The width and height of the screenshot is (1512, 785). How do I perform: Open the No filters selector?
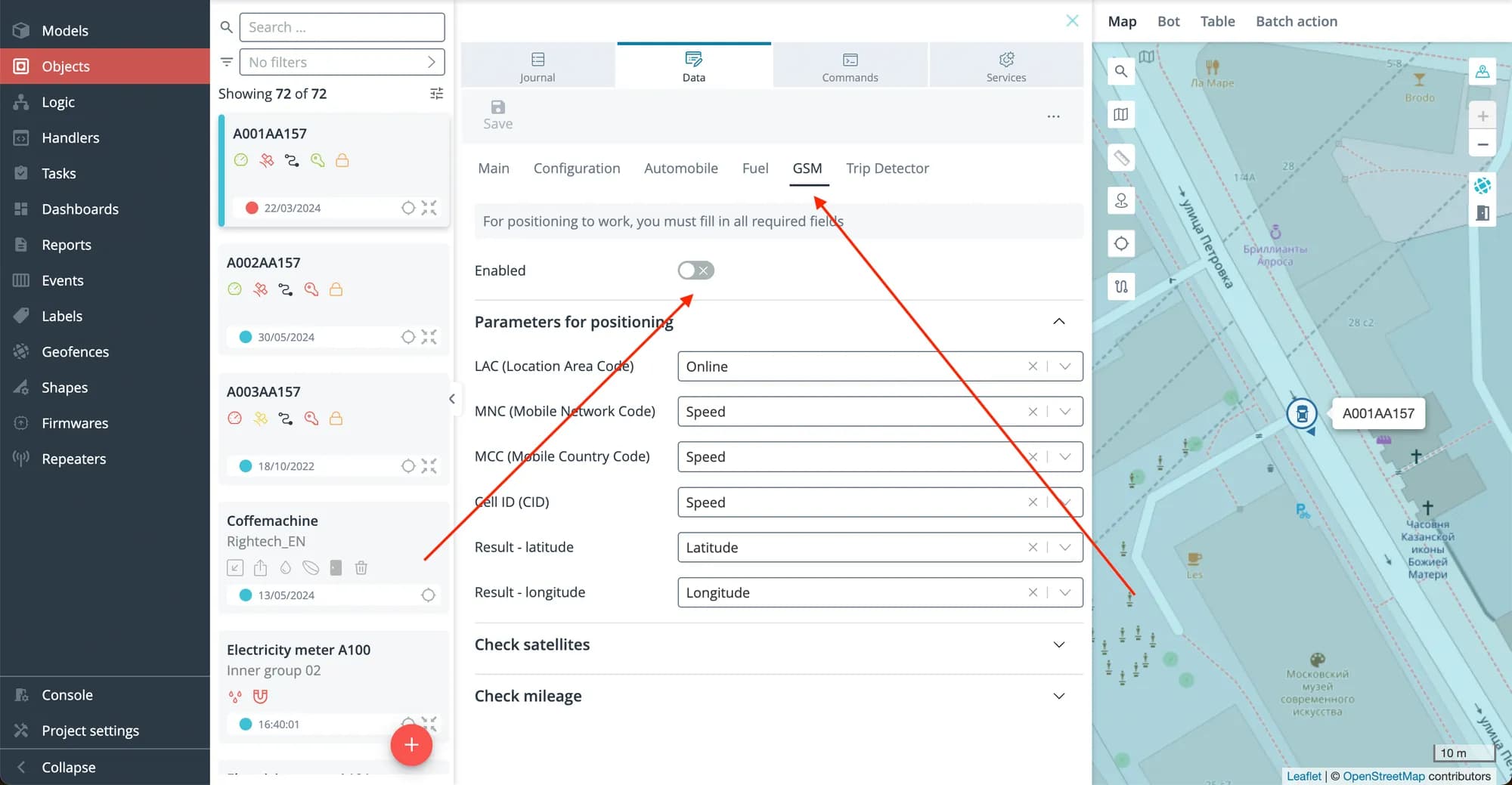tap(342, 62)
